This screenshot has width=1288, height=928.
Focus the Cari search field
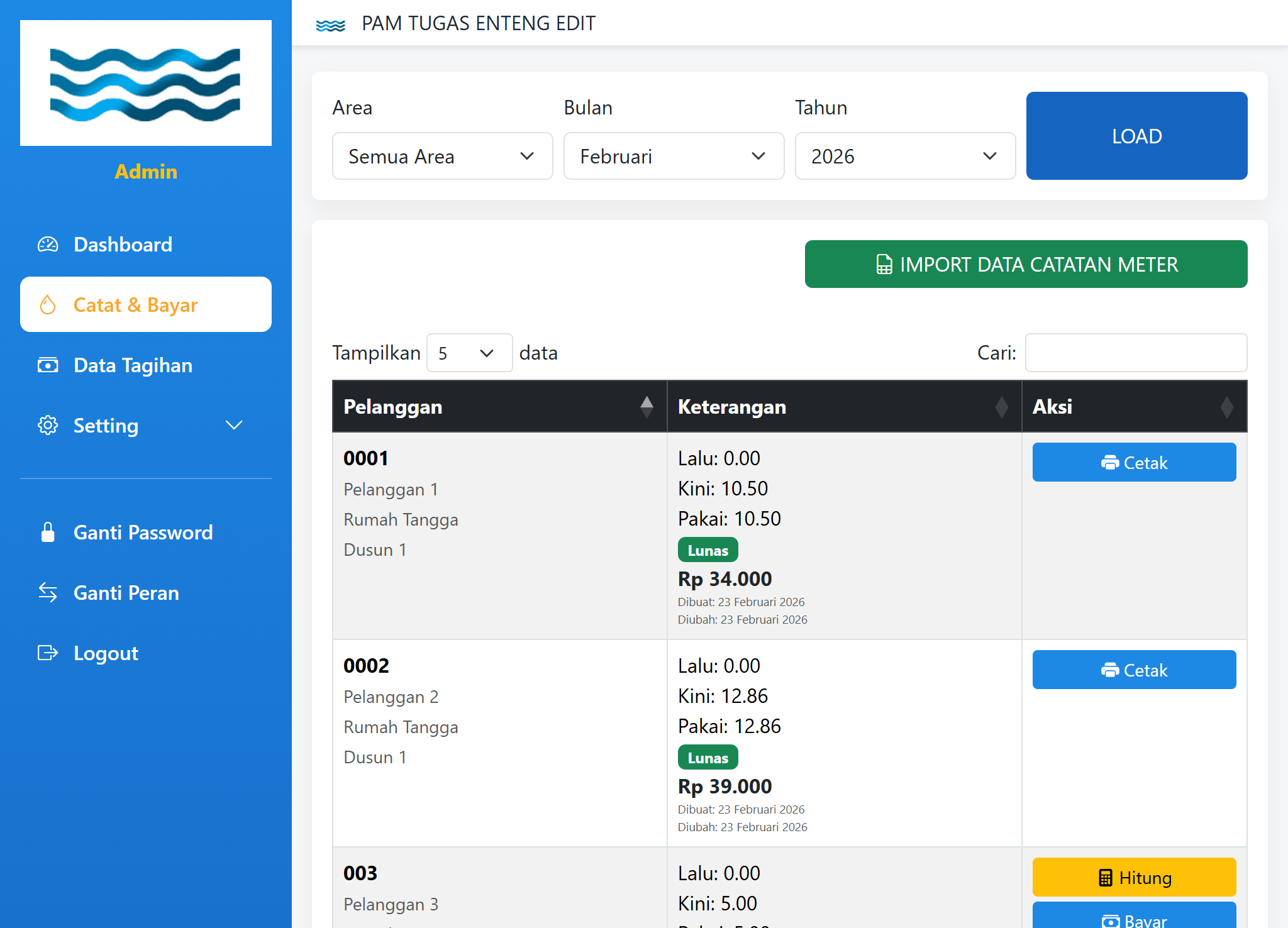click(1136, 353)
